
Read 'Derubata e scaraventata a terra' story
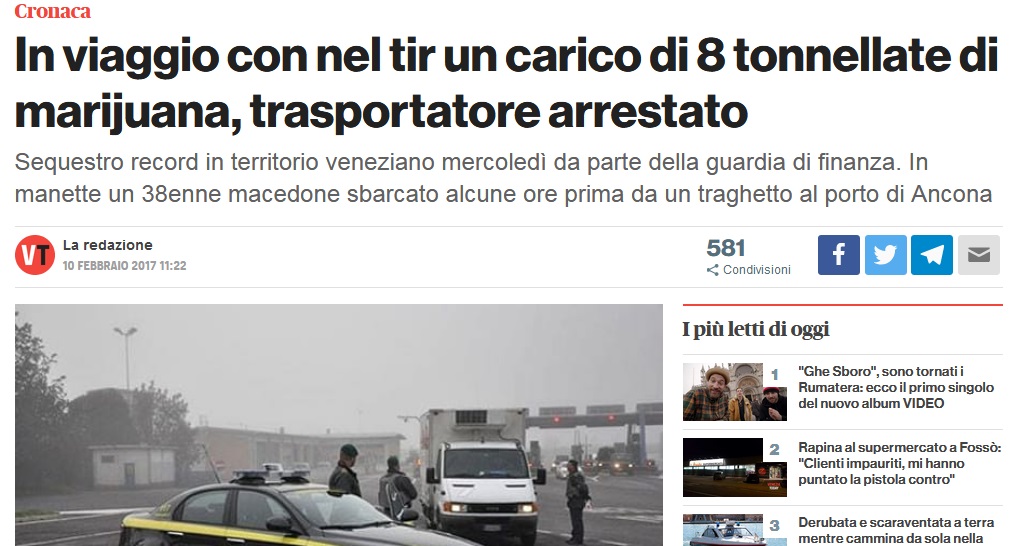[896, 530]
